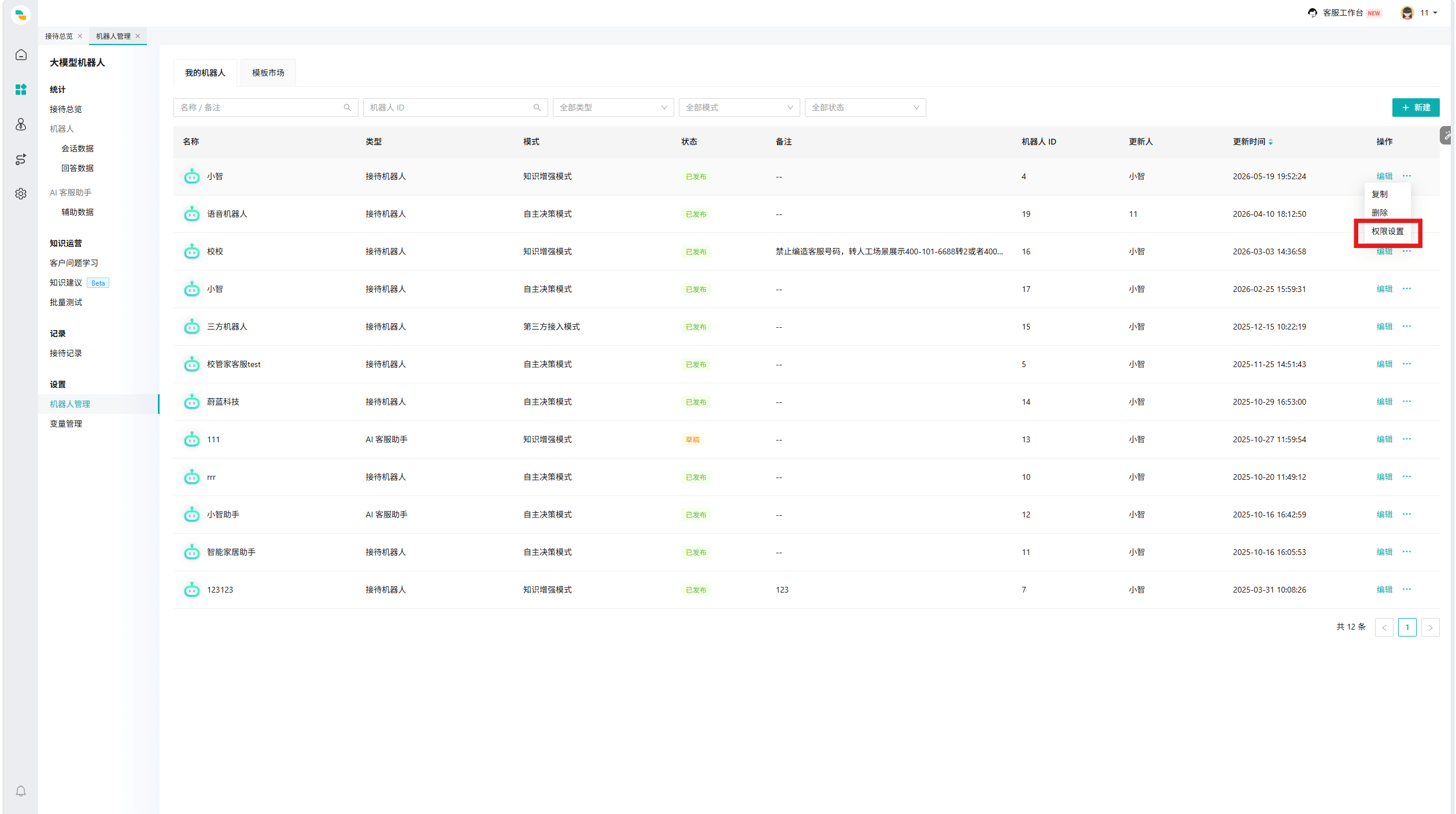The width and height of the screenshot is (1456, 814).
Task: Sort by 更新时间 column
Action: click(1253, 142)
